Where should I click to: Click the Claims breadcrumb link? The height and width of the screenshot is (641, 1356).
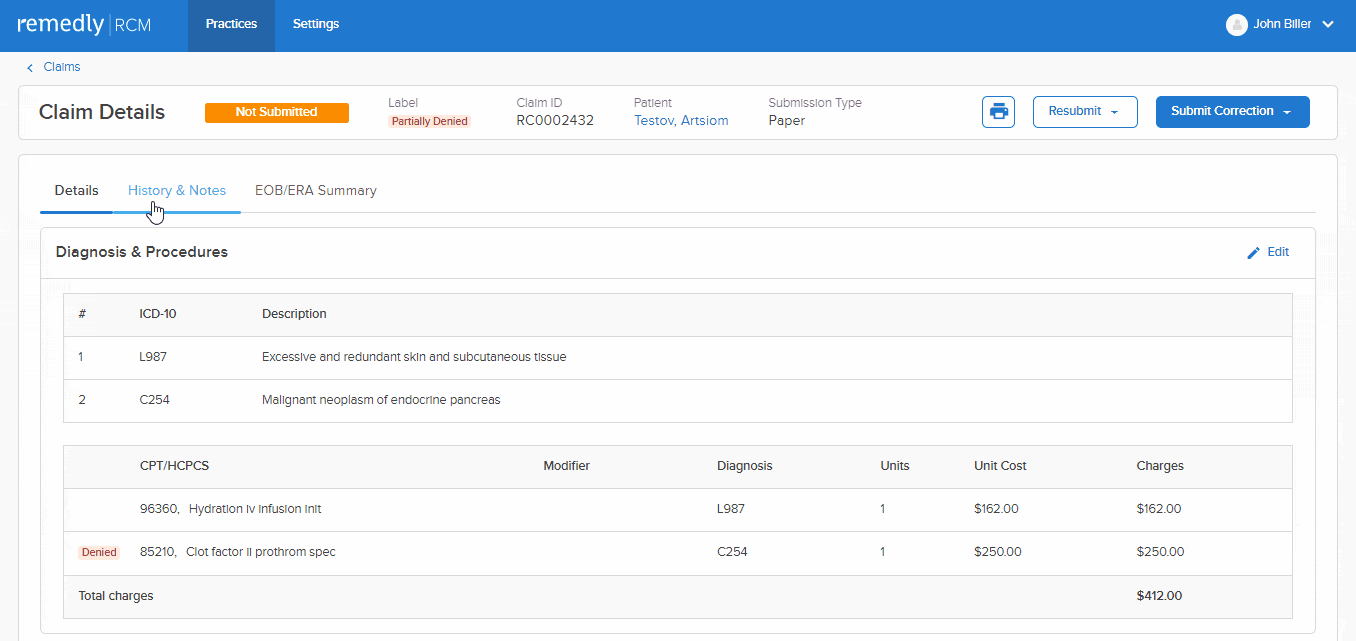(62, 66)
